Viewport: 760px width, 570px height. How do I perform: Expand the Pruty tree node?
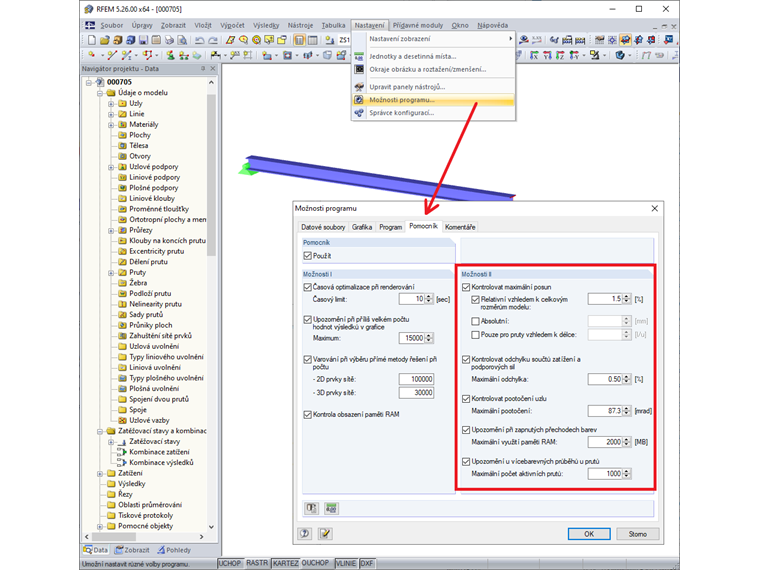pos(111,273)
